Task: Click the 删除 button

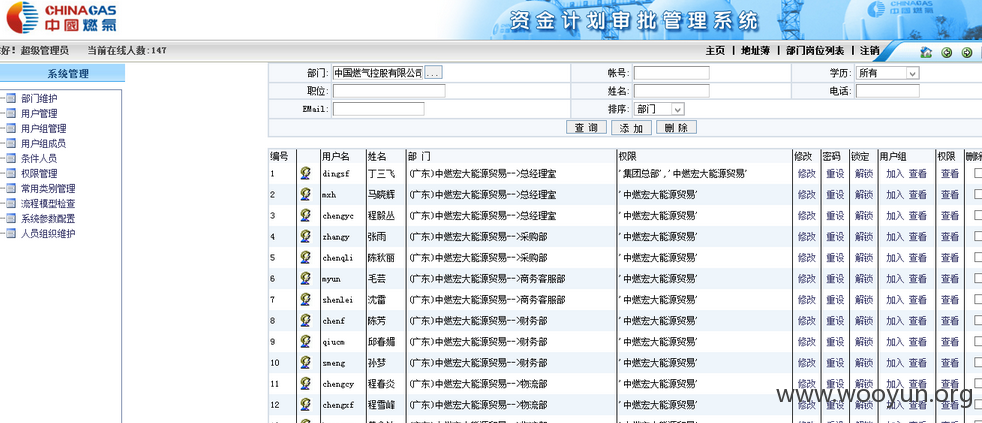Action: click(x=676, y=128)
